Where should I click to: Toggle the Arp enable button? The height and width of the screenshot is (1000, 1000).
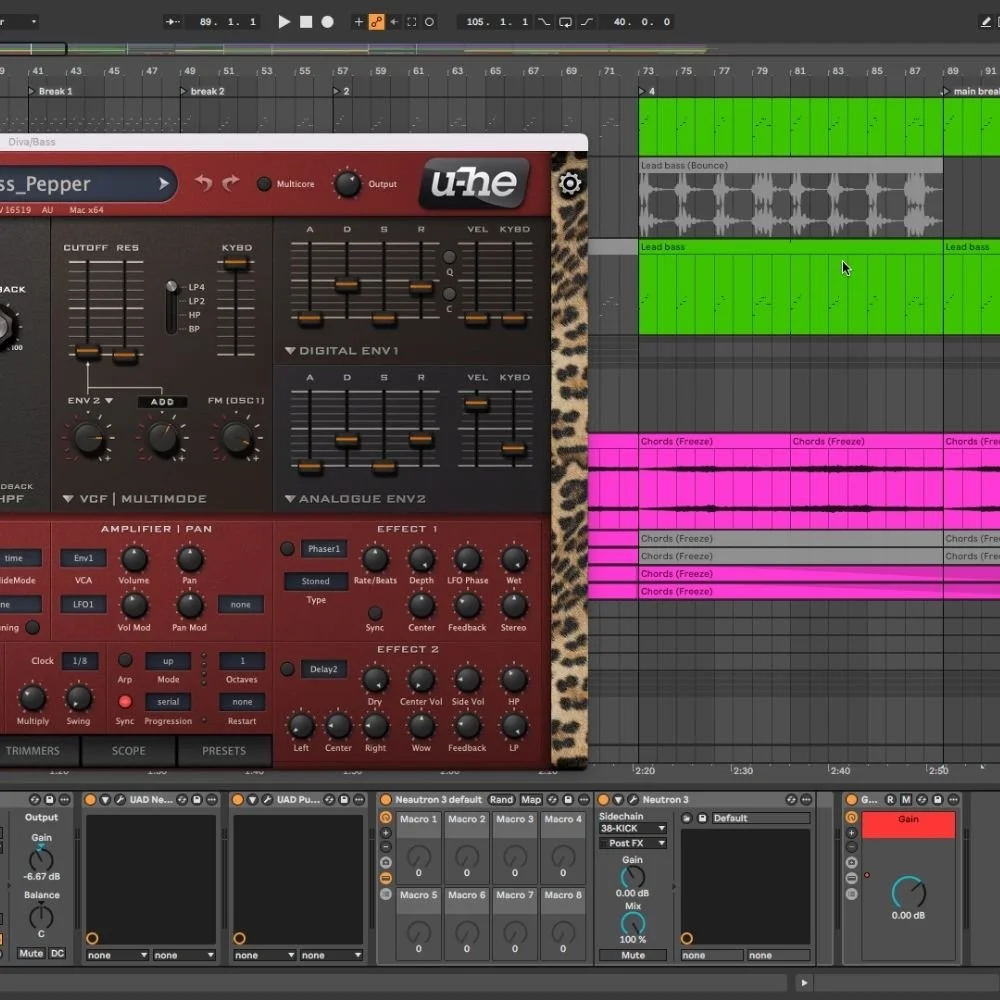[125, 660]
